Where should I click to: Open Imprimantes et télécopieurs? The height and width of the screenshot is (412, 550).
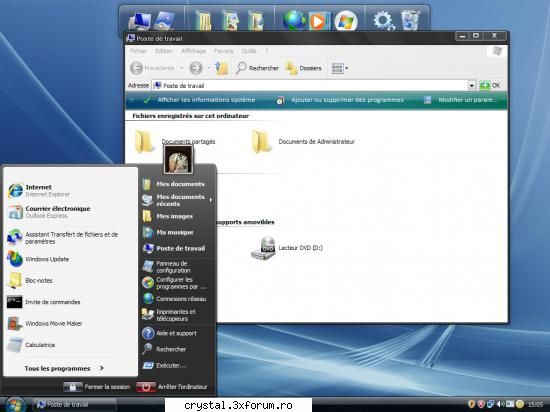[169, 315]
